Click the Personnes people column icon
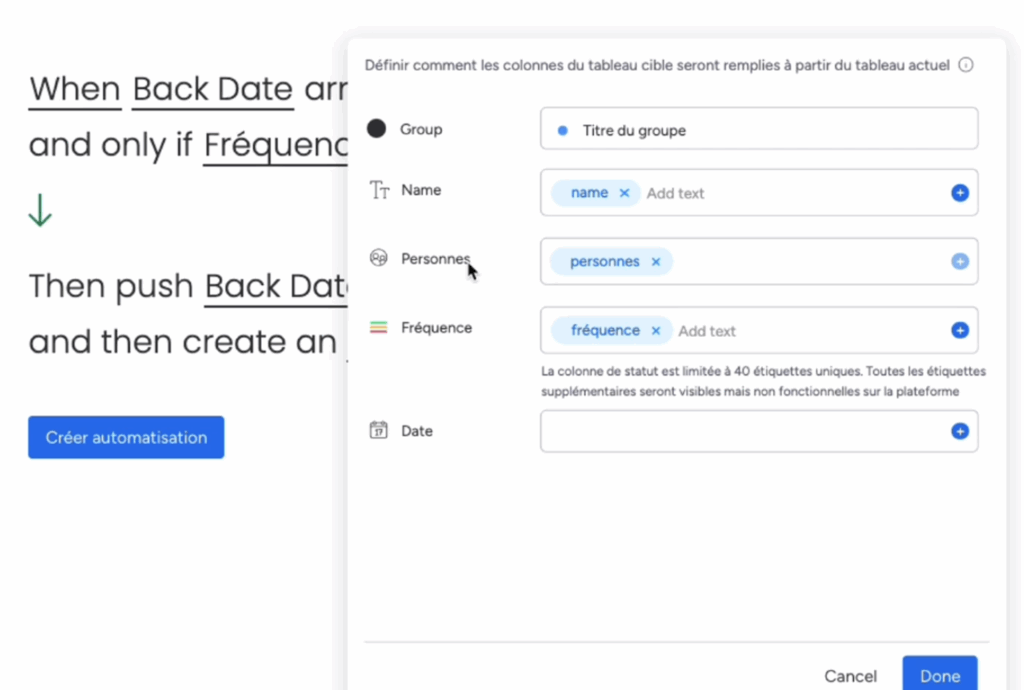1024x690 pixels. tap(379, 258)
